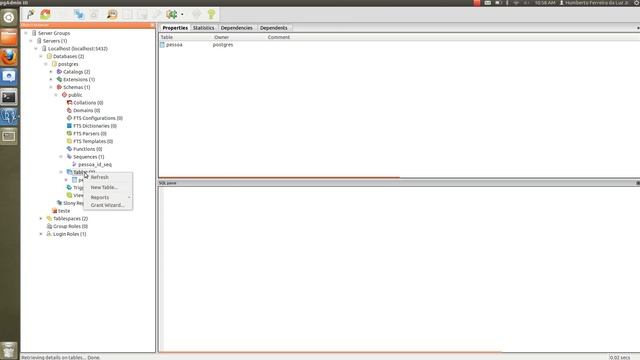This screenshot has width=640, height=360.
Task: Collapse the Servers (1) node
Action: (31, 41)
